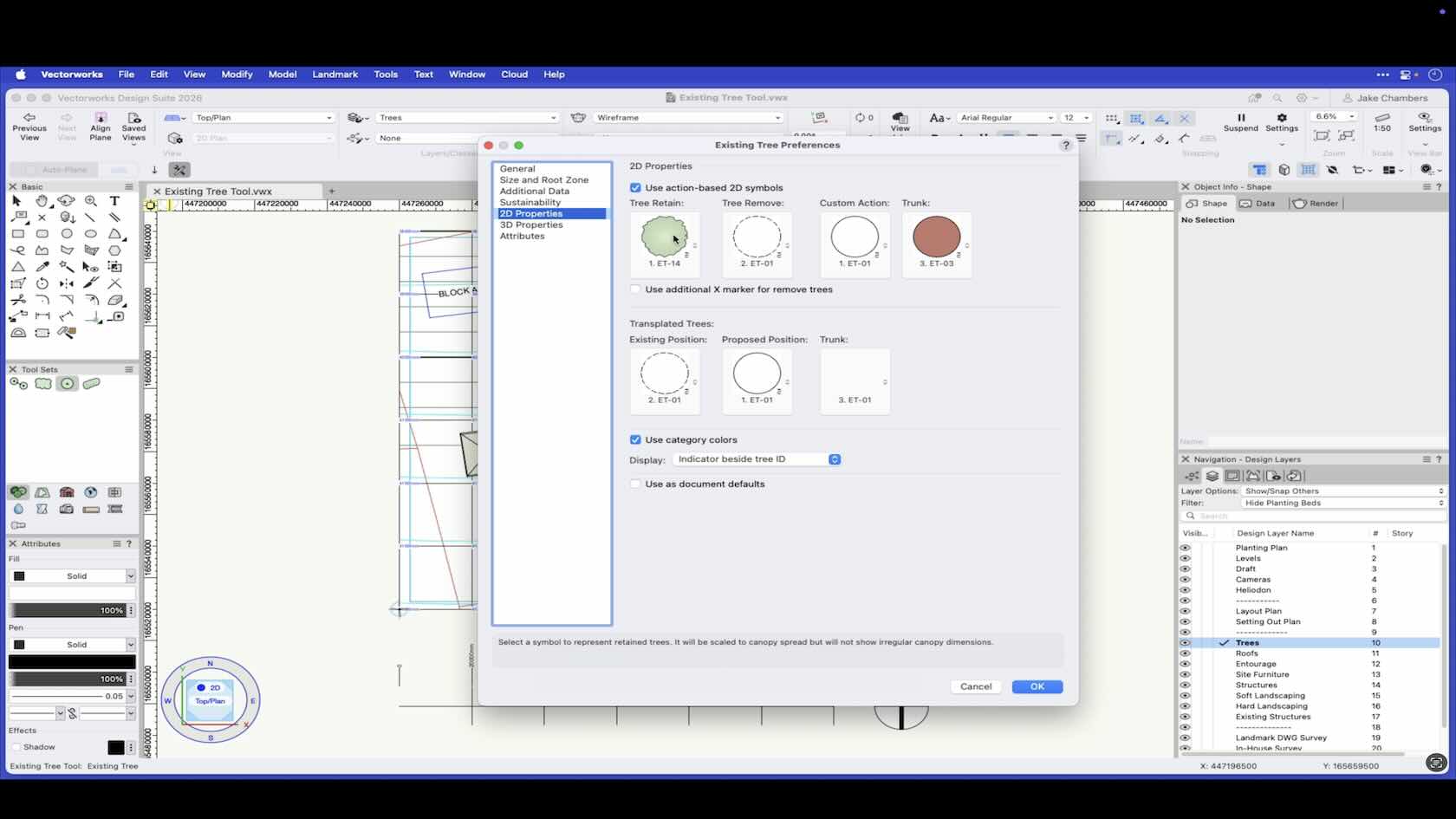This screenshot has height=819, width=1456.
Task: Click the Align Plane icon
Action: coord(101,118)
